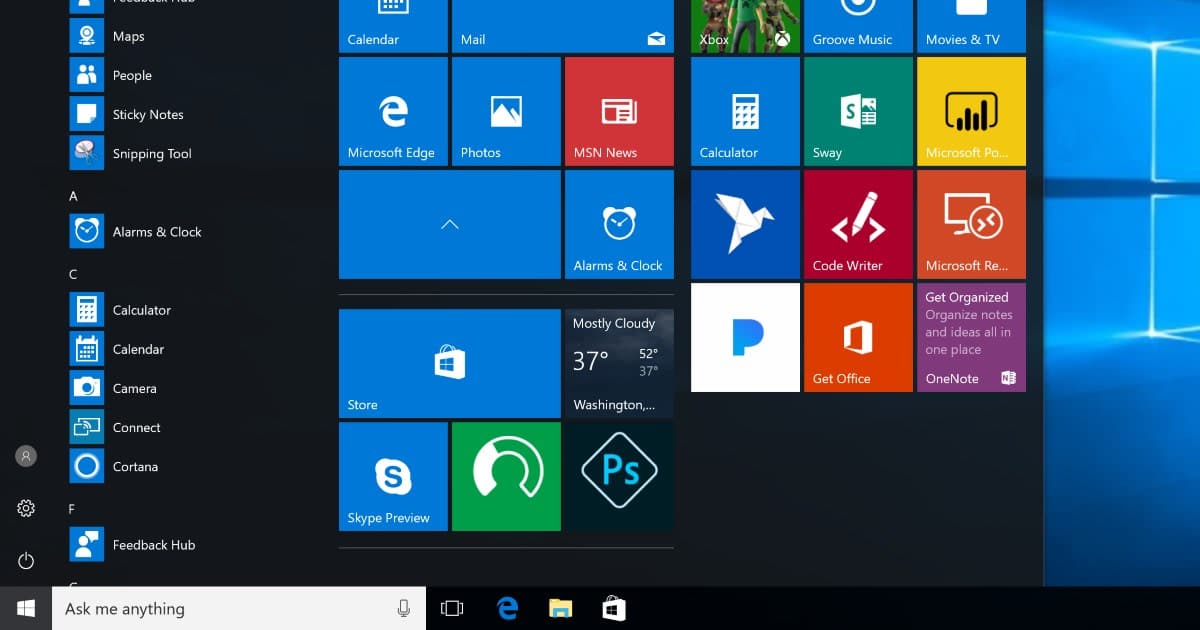Launch Edge from the taskbar
The image size is (1200, 630).
[x=508, y=608]
